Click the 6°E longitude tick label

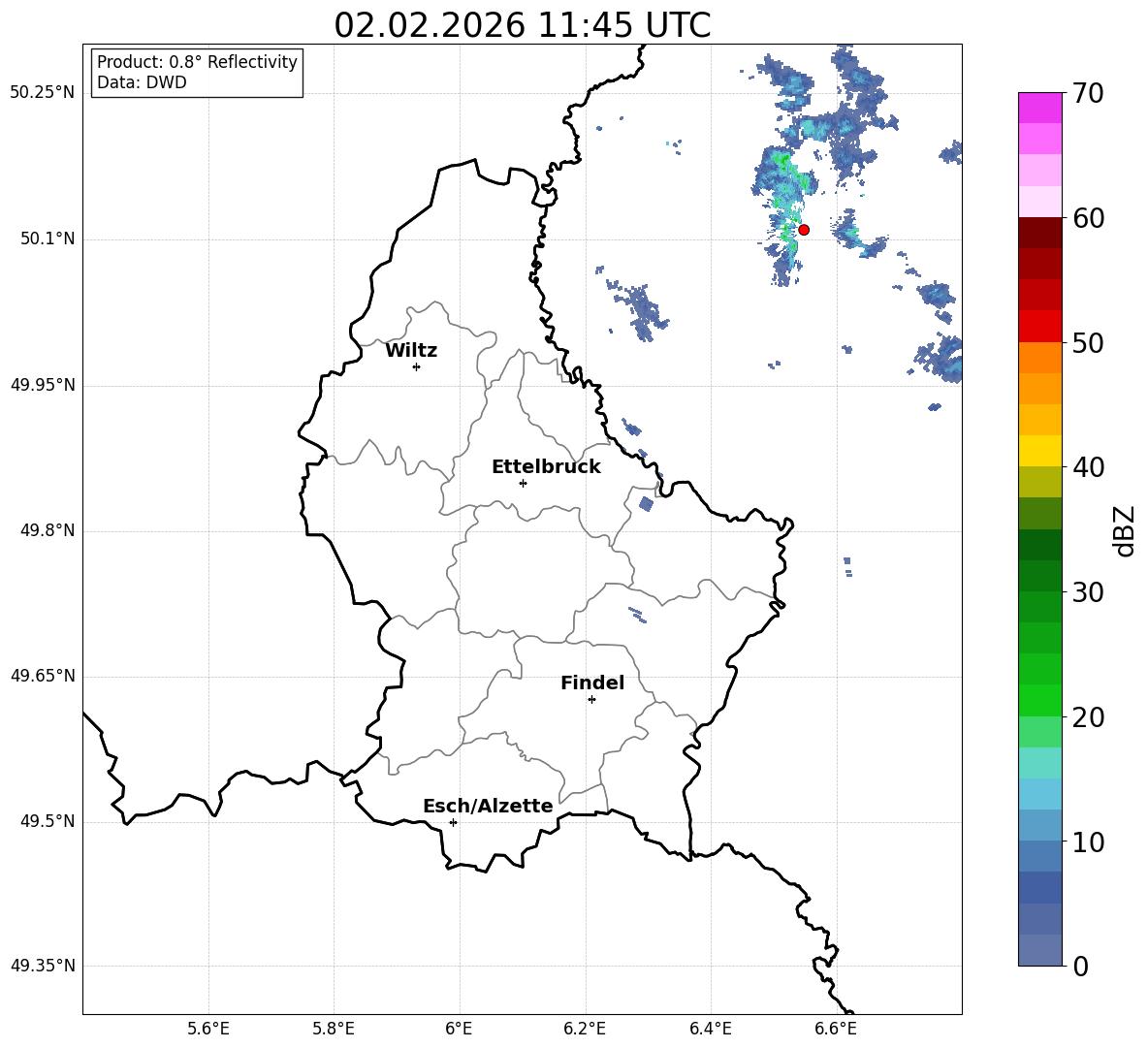click(459, 1029)
